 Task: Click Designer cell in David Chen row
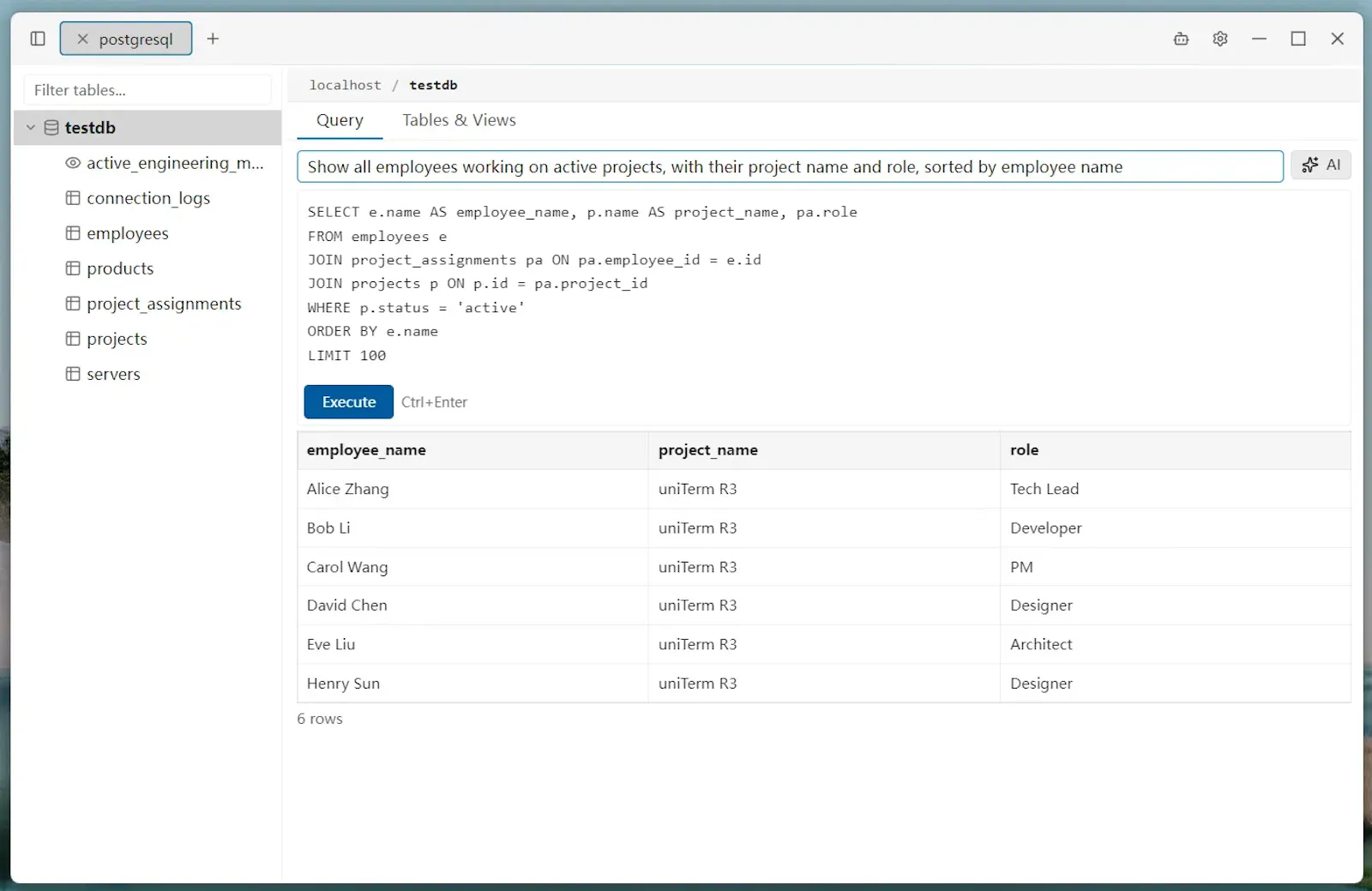(1175, 605)
